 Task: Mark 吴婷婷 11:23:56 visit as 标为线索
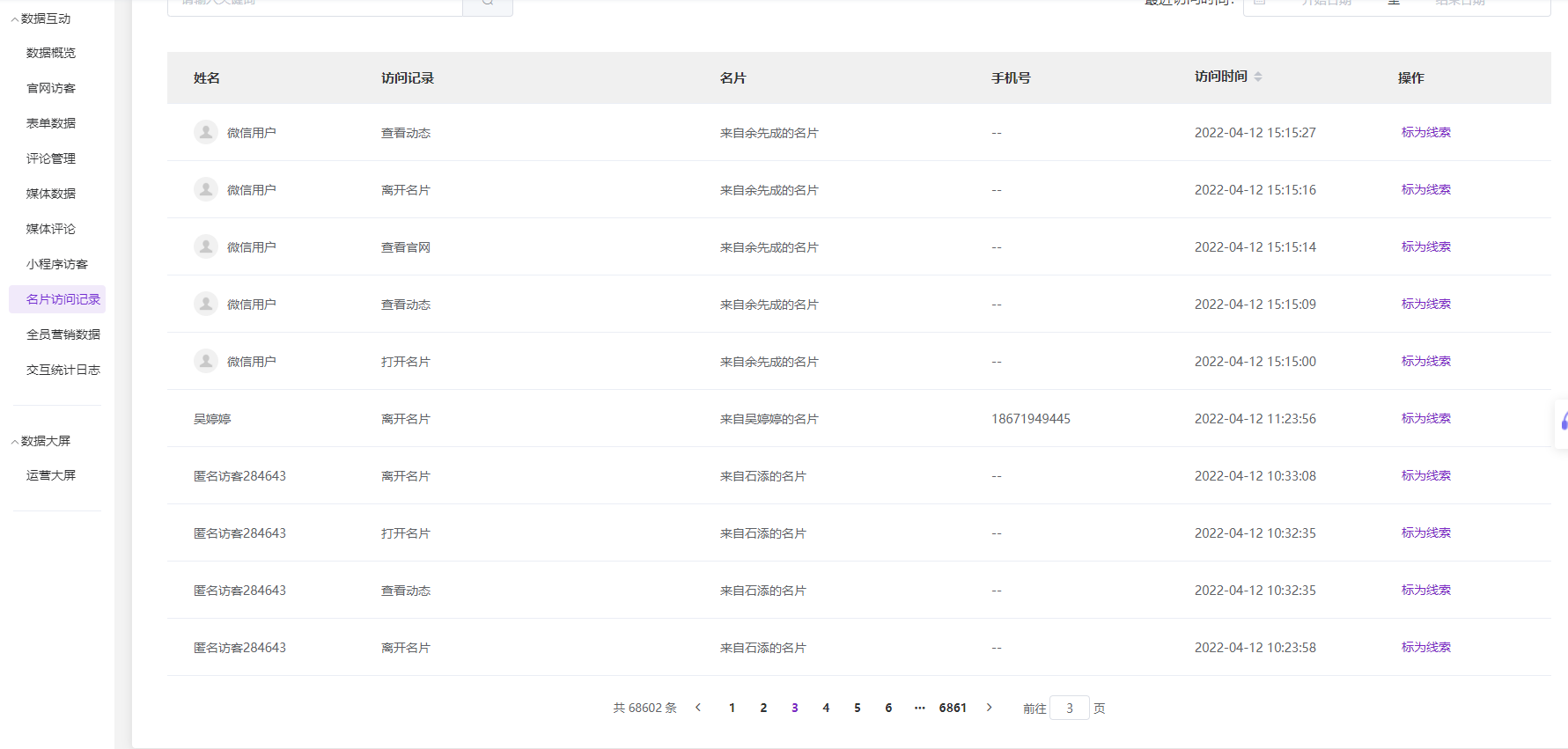pos(1426,418)
